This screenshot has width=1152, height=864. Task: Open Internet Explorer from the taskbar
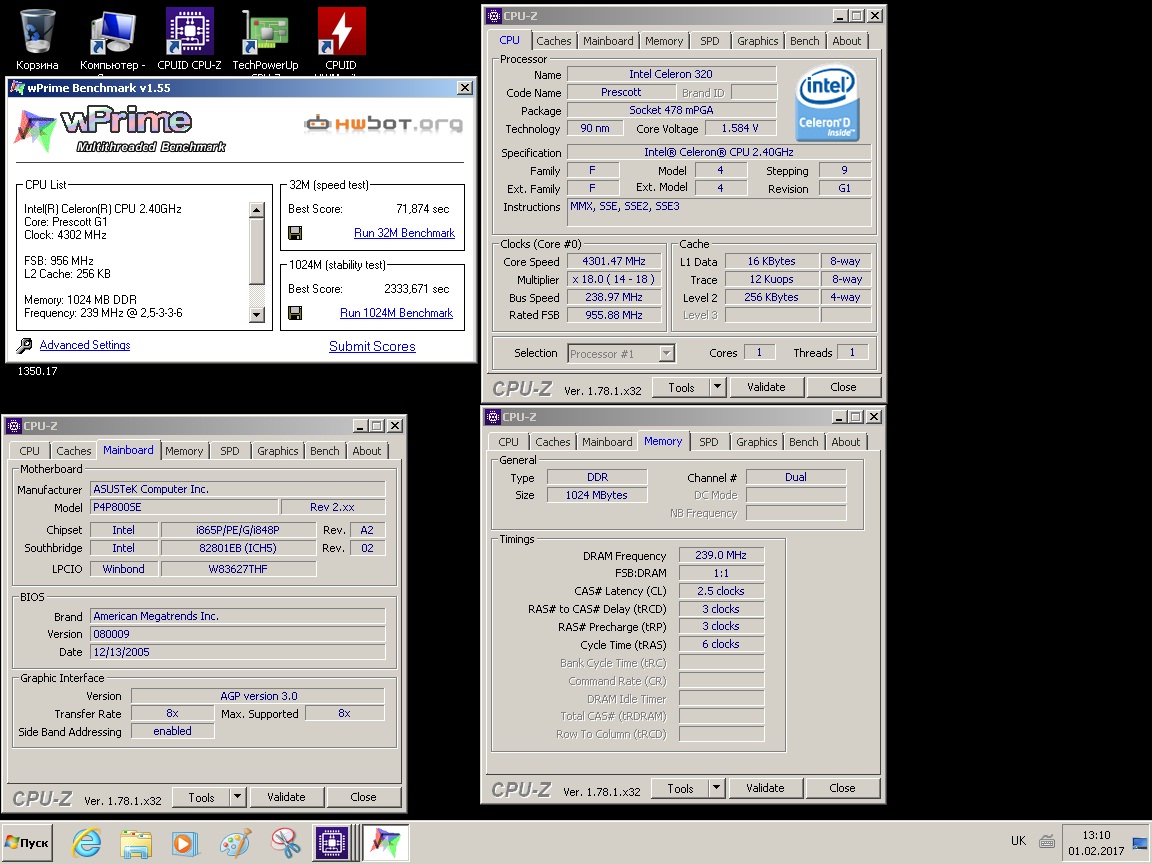pyautogui.click(x=86, y=843)
